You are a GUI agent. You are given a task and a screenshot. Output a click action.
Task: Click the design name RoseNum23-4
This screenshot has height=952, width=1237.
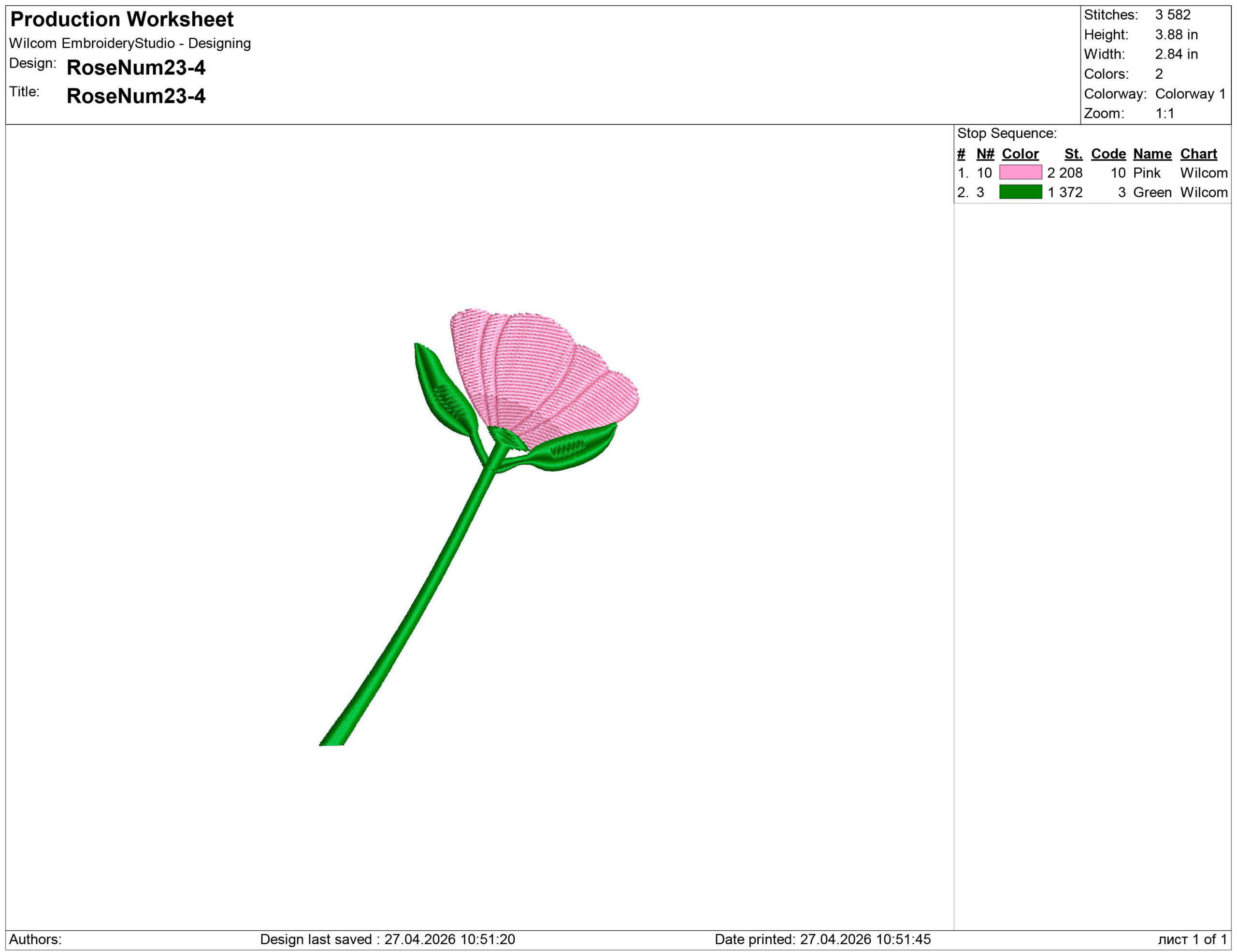[x=136, y=67]
